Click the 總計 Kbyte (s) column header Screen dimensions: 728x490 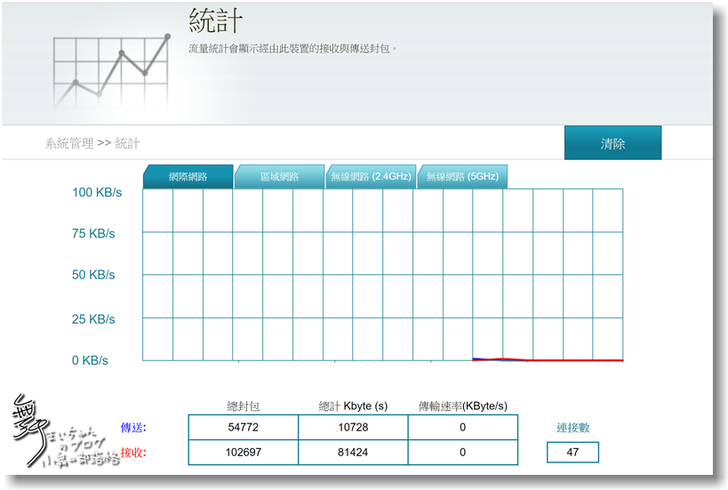[x=353, y=406]
